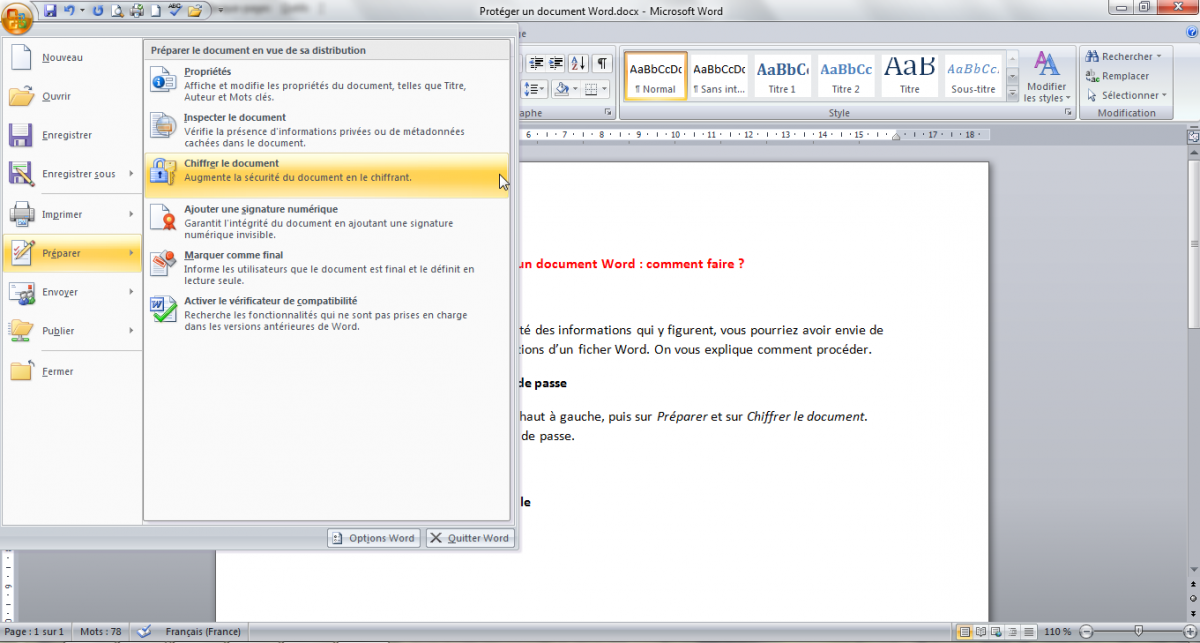Apply the Sous-titre style
This screenshot has height=643, width=1200.
[x=973, y=76]
